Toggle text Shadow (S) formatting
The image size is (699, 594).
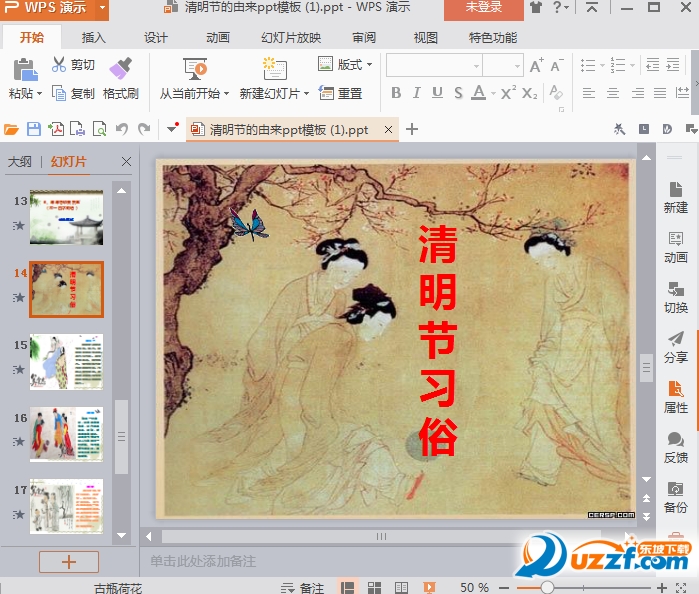click(458, 93)
